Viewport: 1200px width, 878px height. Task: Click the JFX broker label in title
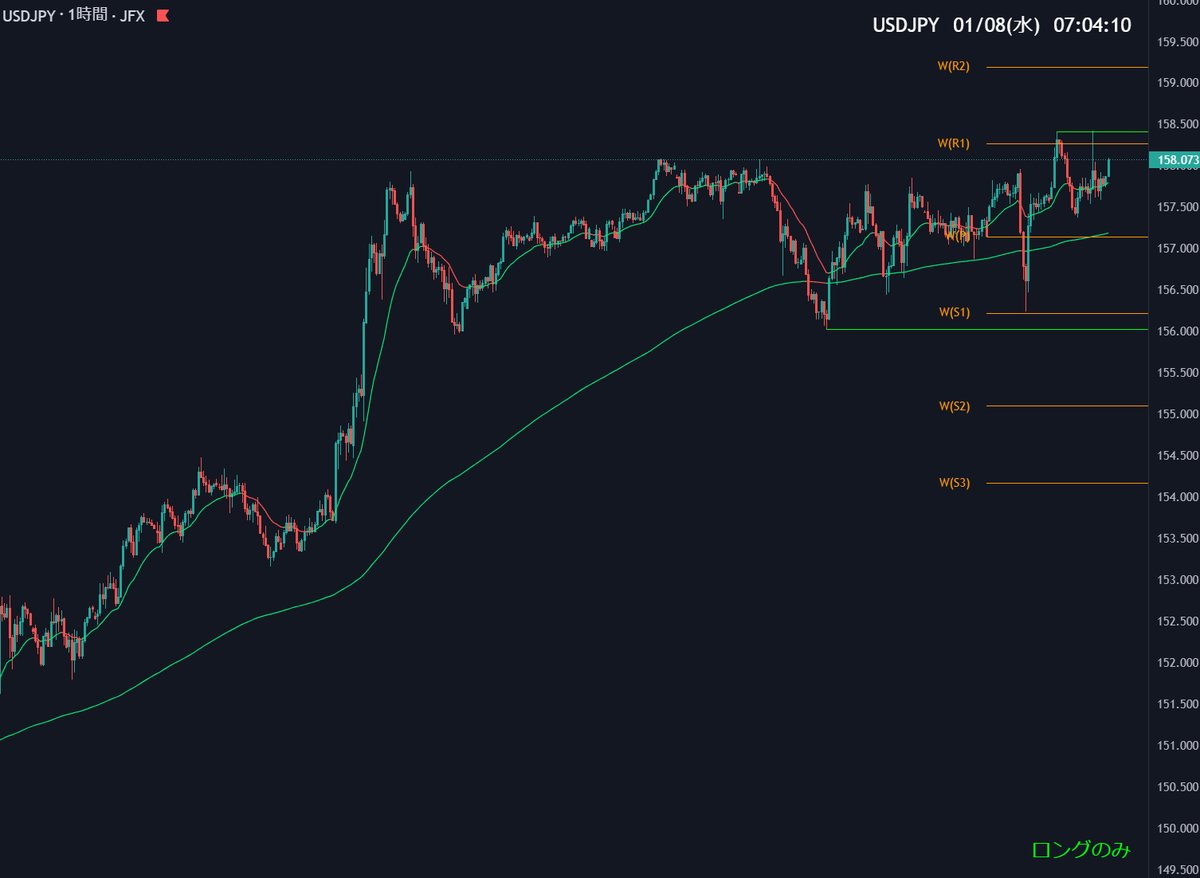pos(130,16)
